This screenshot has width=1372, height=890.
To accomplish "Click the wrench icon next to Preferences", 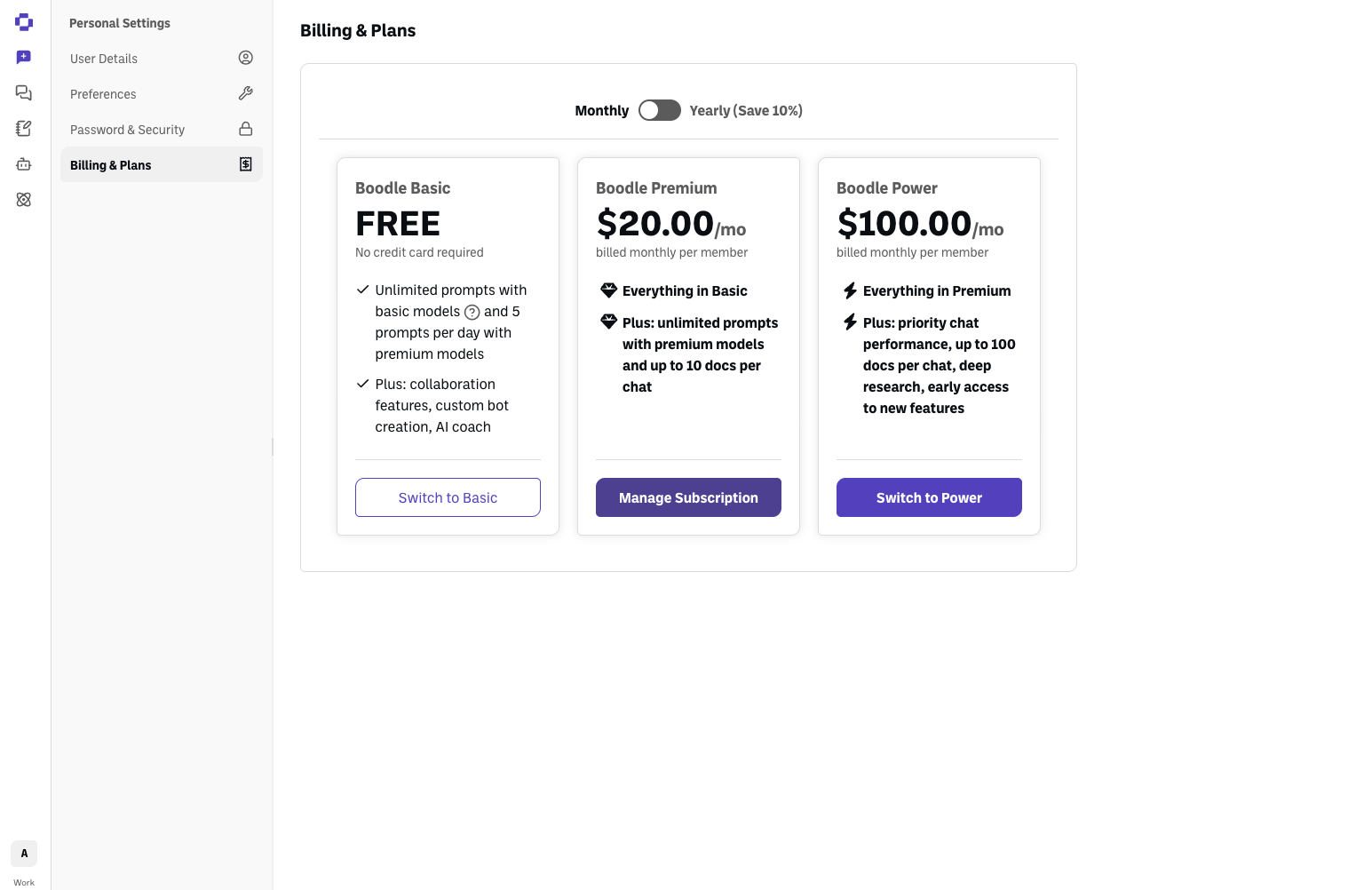I will [x=246, y=93].
